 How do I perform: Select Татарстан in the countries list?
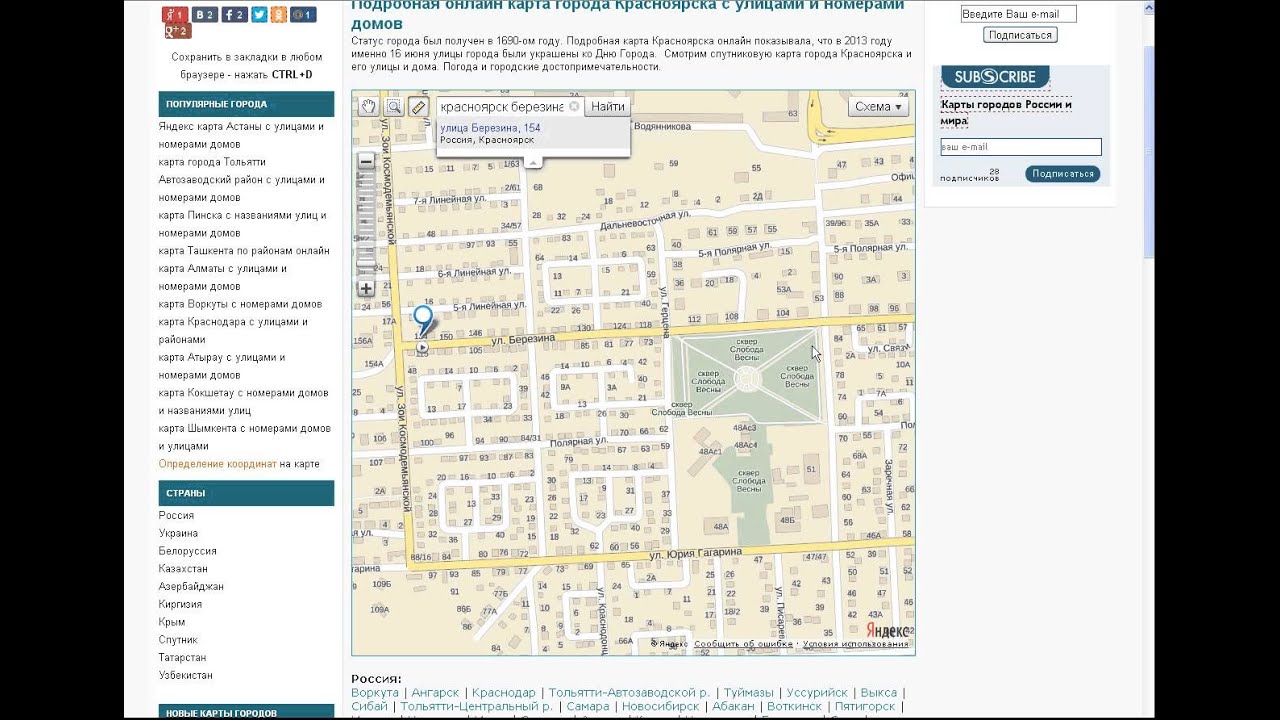click(x=182, y=658)
